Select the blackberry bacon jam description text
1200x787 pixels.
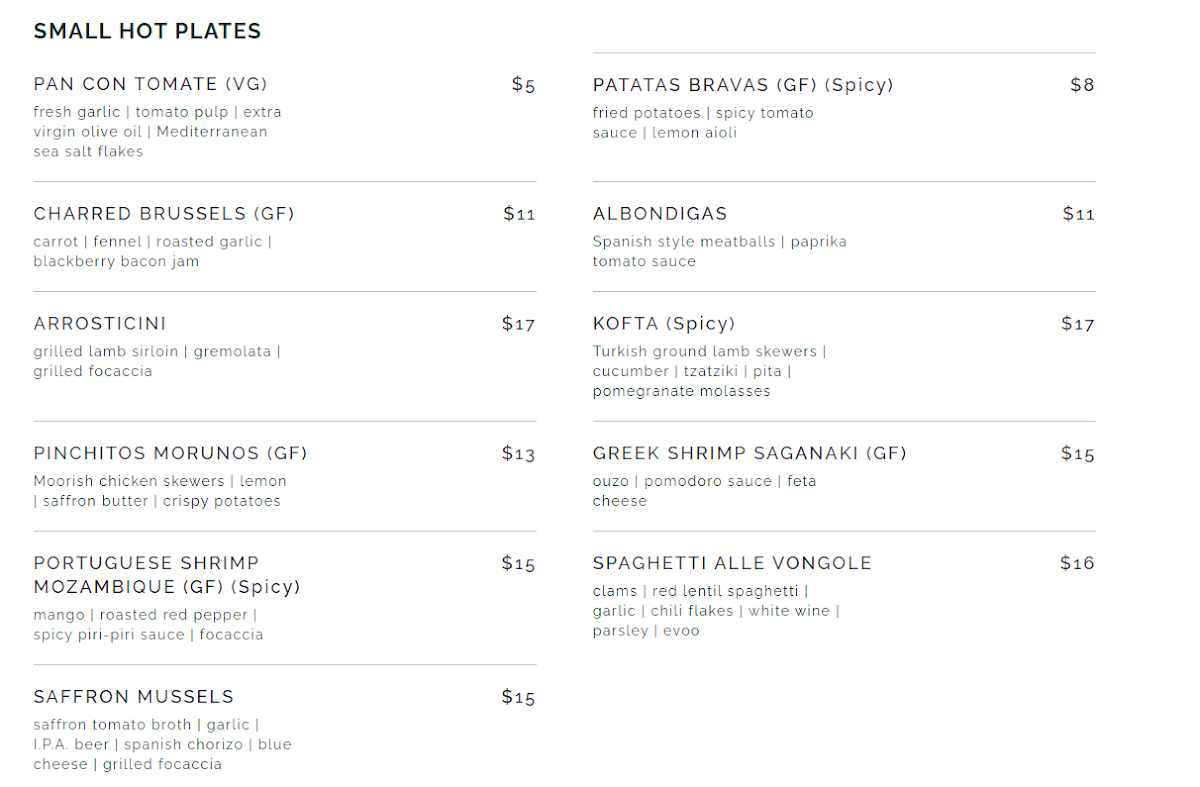point(153,252)
